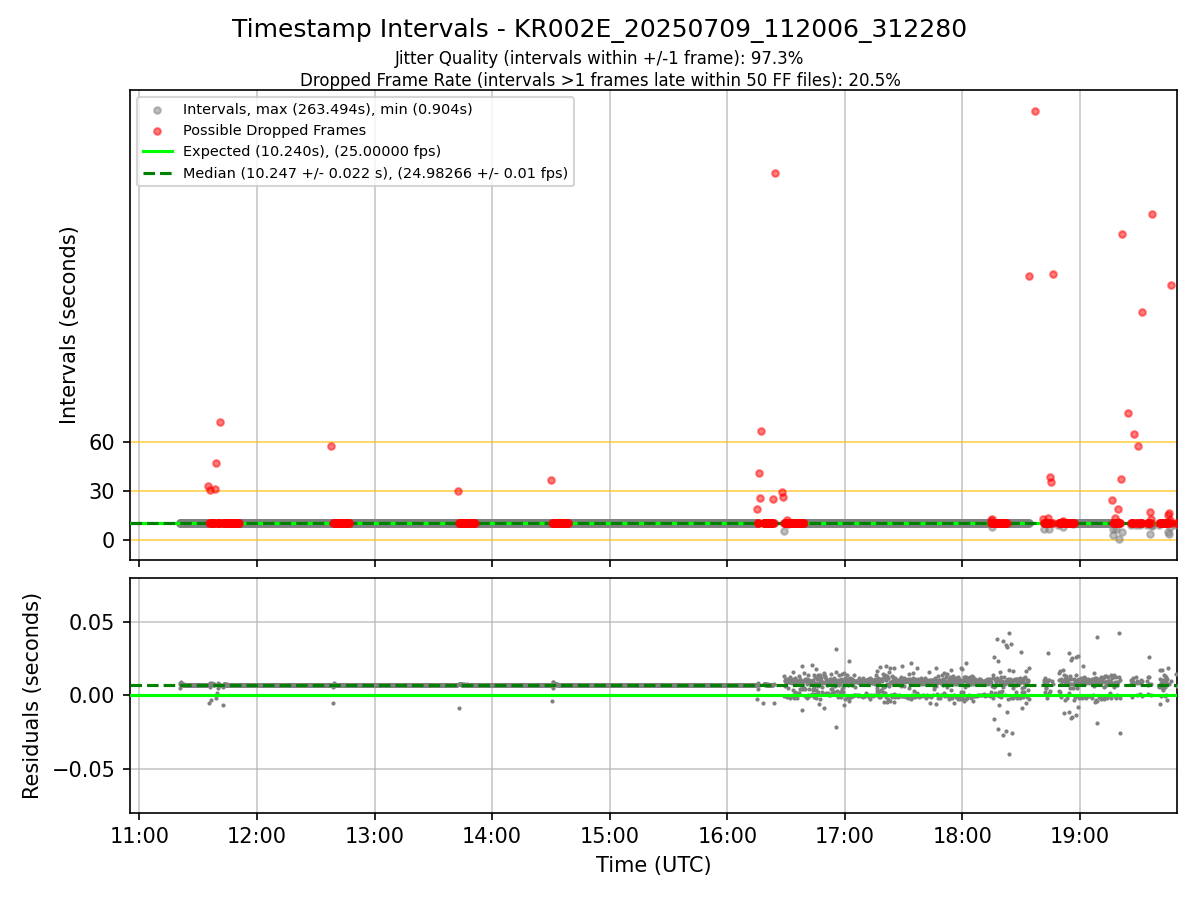The width and height of the screenshot is (1200, 900).
Task: Click the 'Time (UTC)' x-axis label
Action: [653, 865]
